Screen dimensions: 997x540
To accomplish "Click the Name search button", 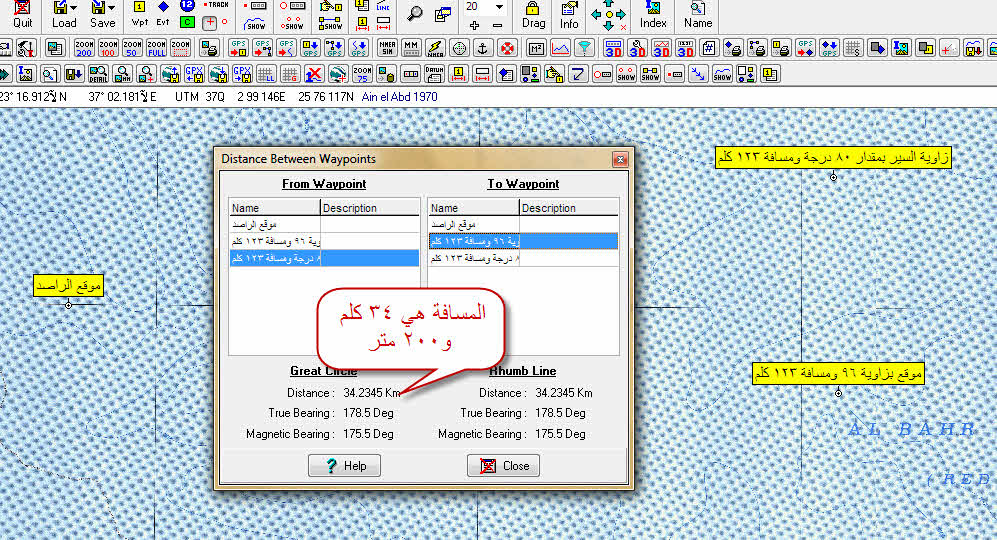I will pyautogui.click(x=698, y=15).
